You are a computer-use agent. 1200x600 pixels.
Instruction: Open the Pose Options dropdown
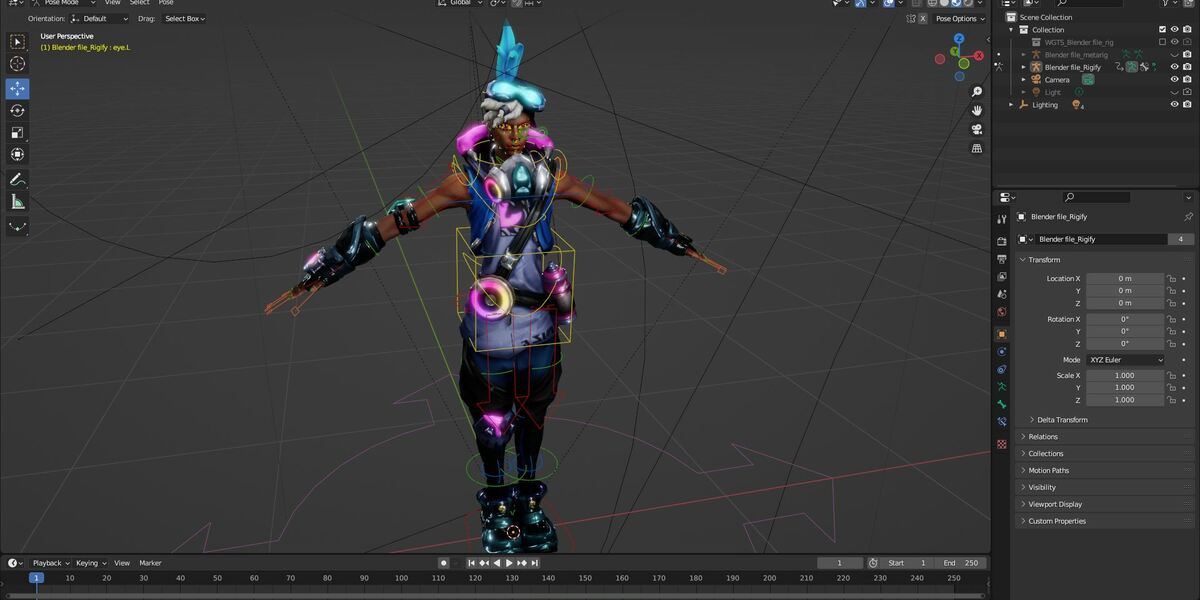click(959, 18)
